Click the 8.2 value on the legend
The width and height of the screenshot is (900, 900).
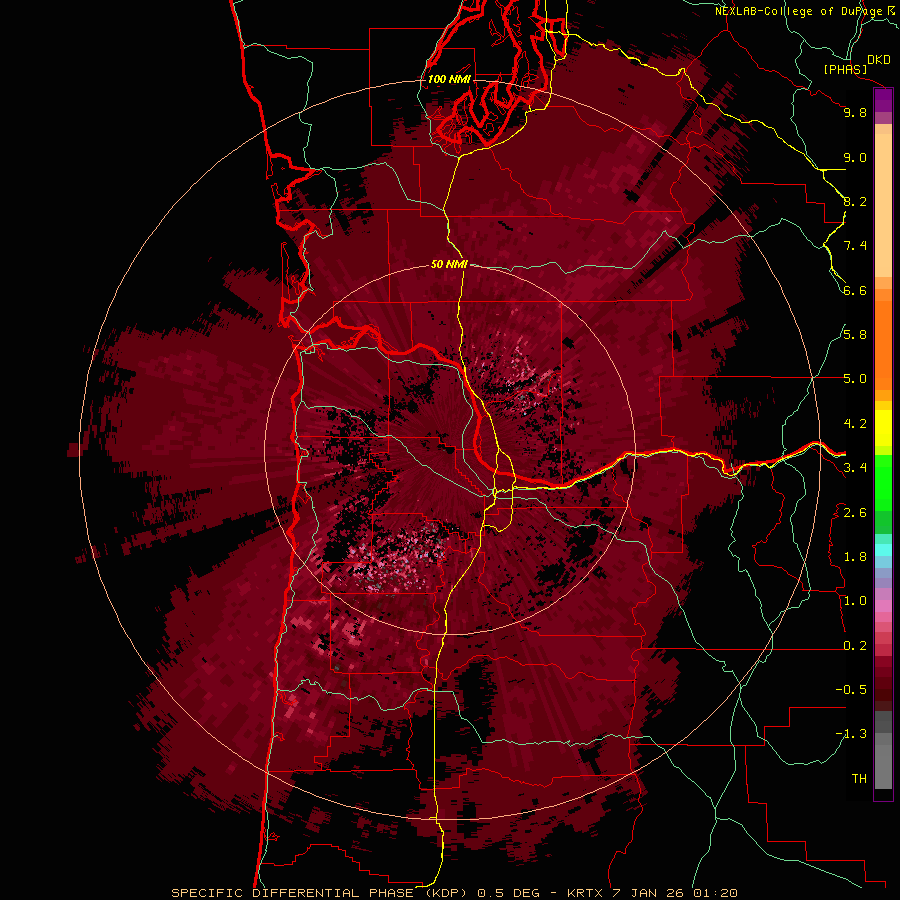coord(855,202)
